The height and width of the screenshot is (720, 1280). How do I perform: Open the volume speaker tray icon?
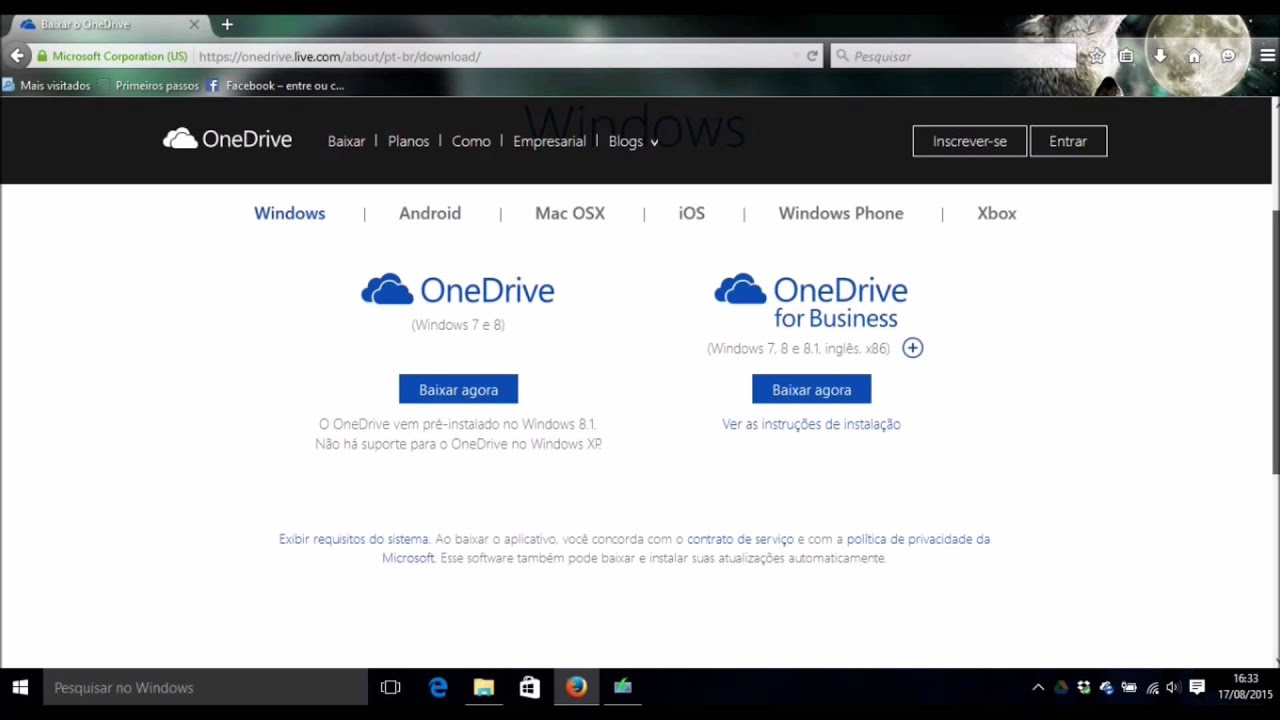coord(1173,688)
